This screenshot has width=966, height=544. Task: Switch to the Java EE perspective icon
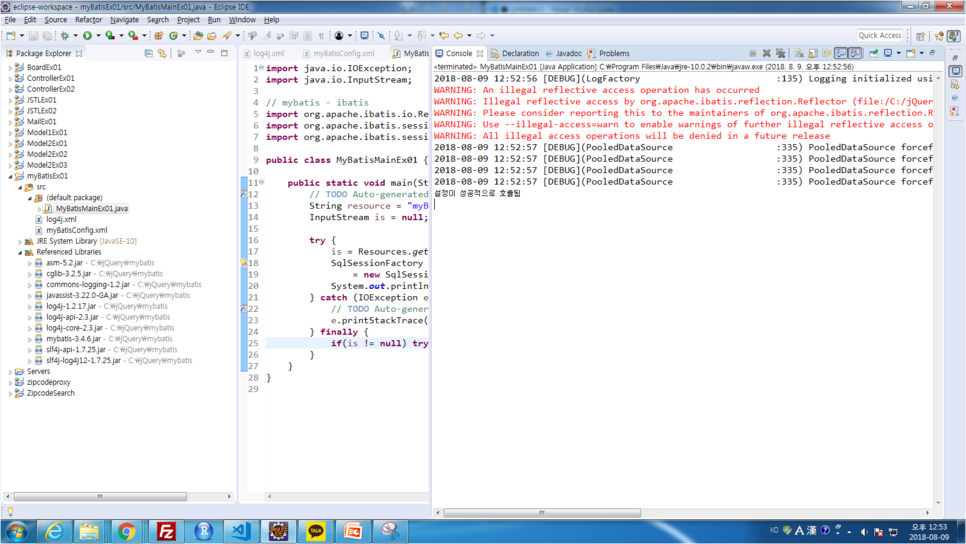pyautogui.click(x=939, y=36)
